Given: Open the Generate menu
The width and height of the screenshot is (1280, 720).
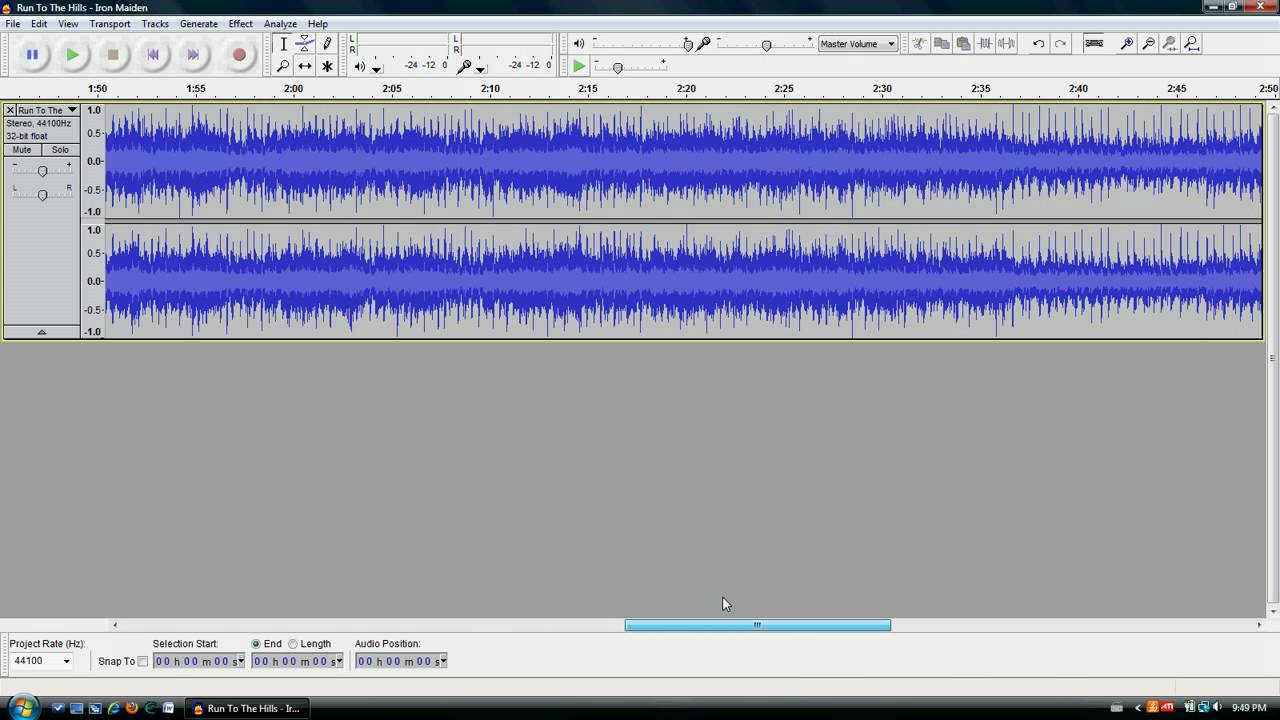Looking at the screenshot, I should [x=199, y=23].
